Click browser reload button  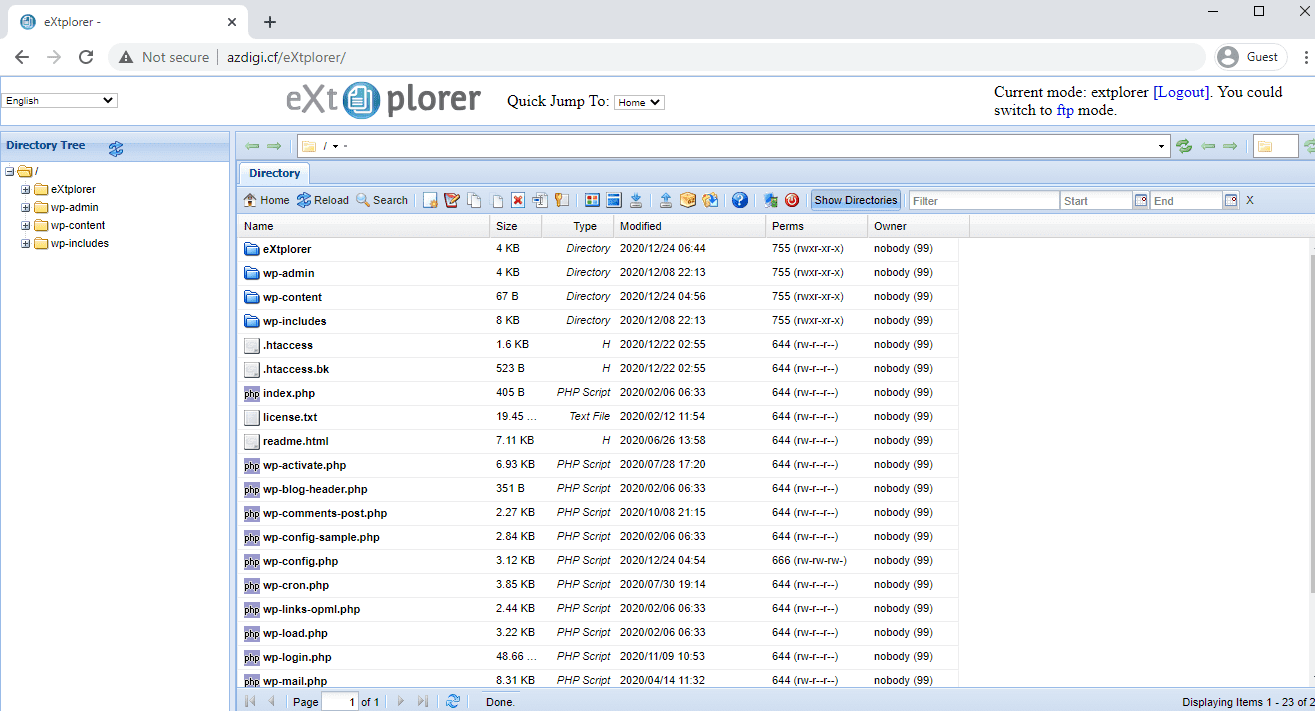coord(86,57)
